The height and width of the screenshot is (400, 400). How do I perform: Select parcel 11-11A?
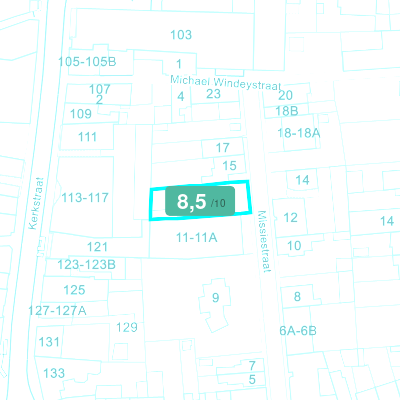pyautogui.click(x=197, y=238)
